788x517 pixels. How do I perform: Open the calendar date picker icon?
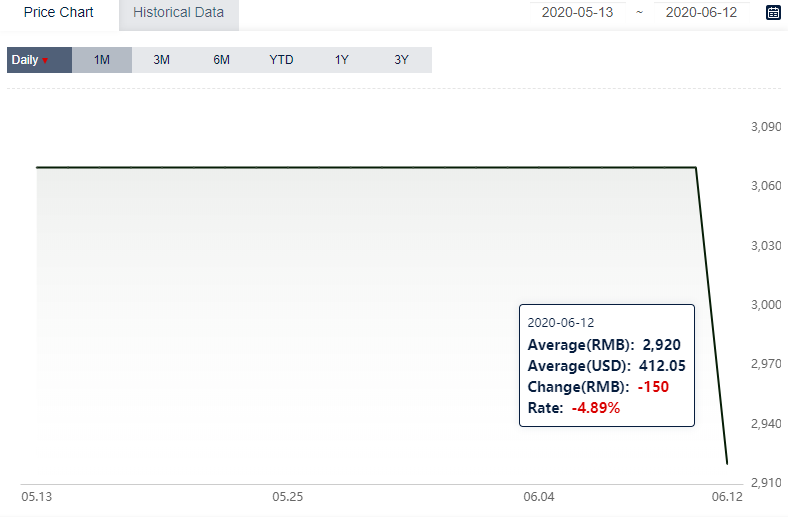(x=773, y=13)
